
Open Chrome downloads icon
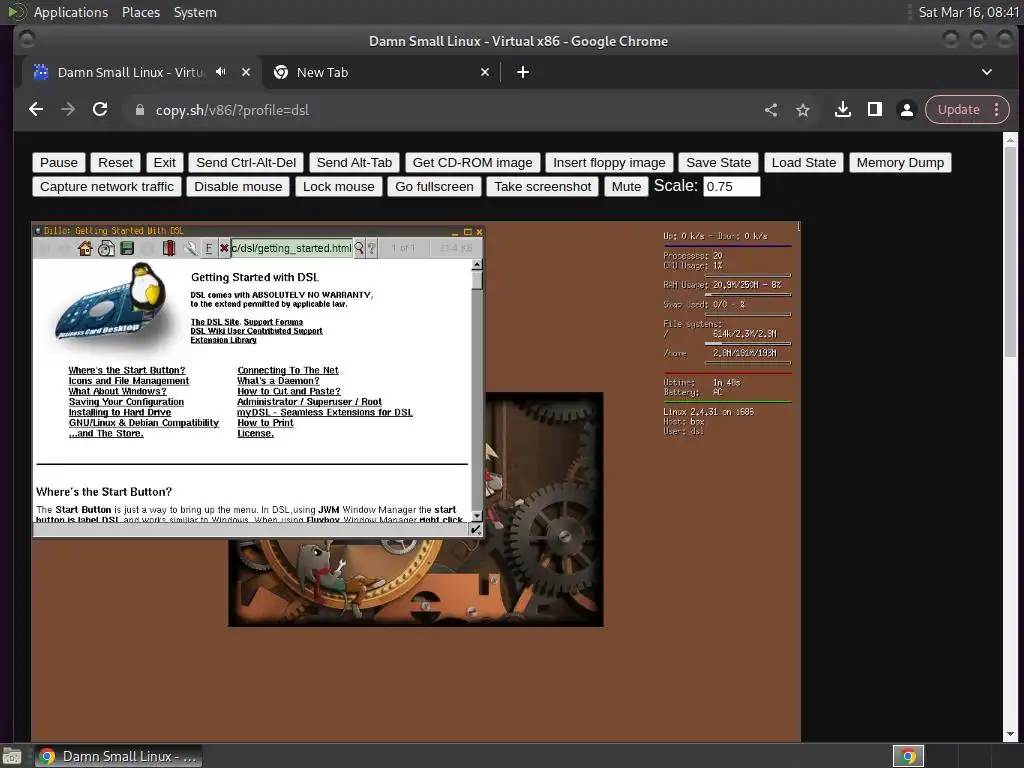coord(842,110)
